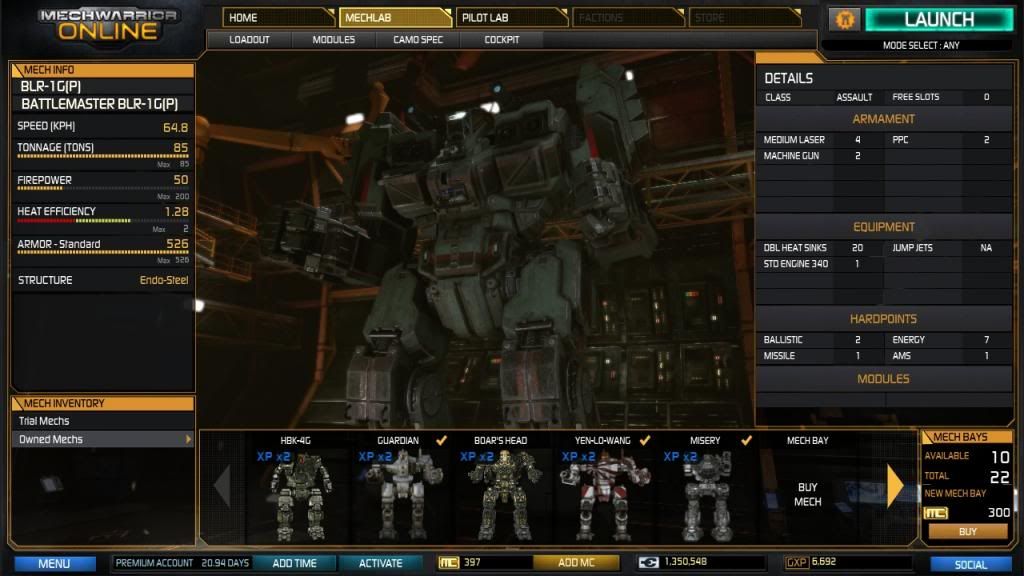Toggle the checkmark on Misery mech
The height and width of the screenshot is (576, 1024).
[x=746, y=439]
